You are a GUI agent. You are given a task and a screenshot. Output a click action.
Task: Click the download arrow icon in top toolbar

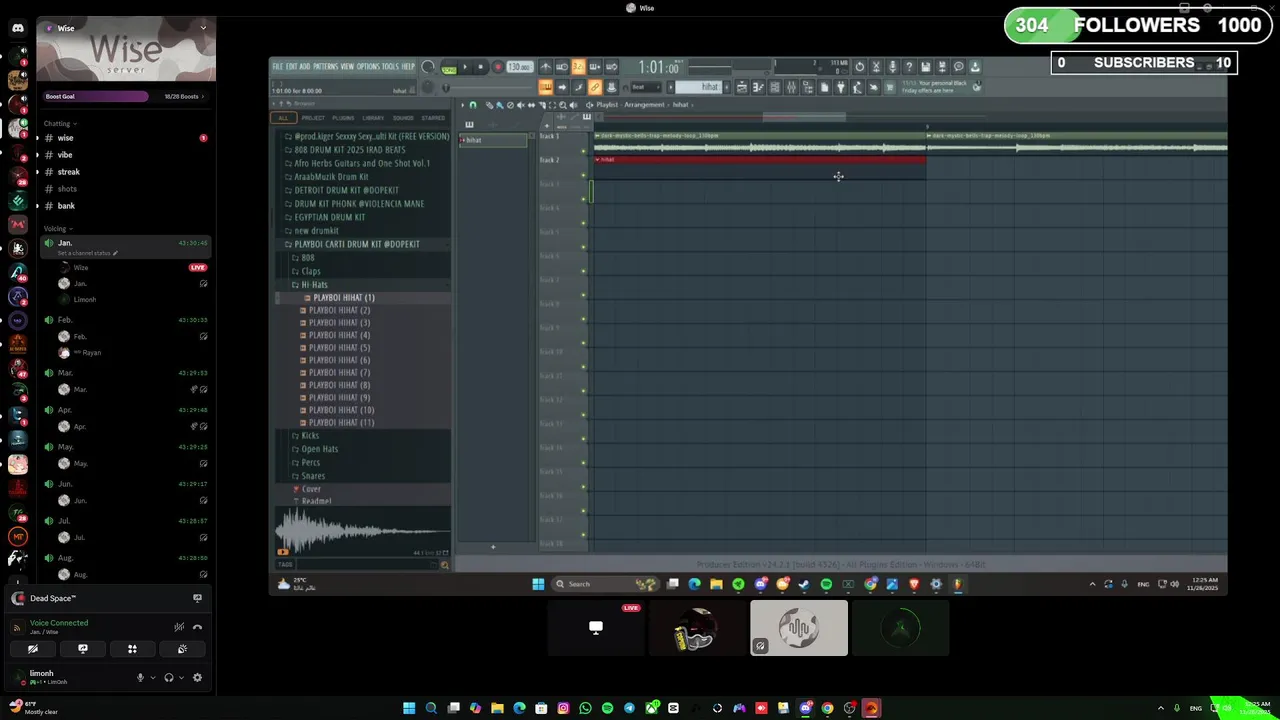(x=974, y=67)
